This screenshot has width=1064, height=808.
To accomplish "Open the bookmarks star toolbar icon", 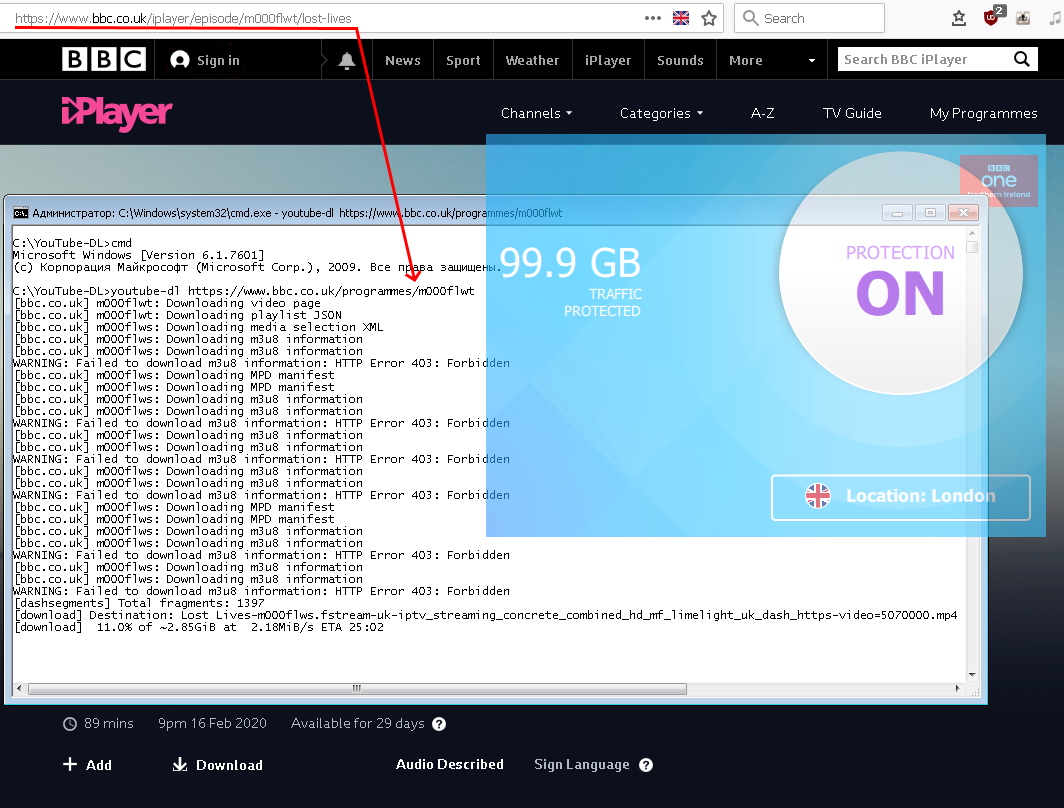I will (959, 18).
